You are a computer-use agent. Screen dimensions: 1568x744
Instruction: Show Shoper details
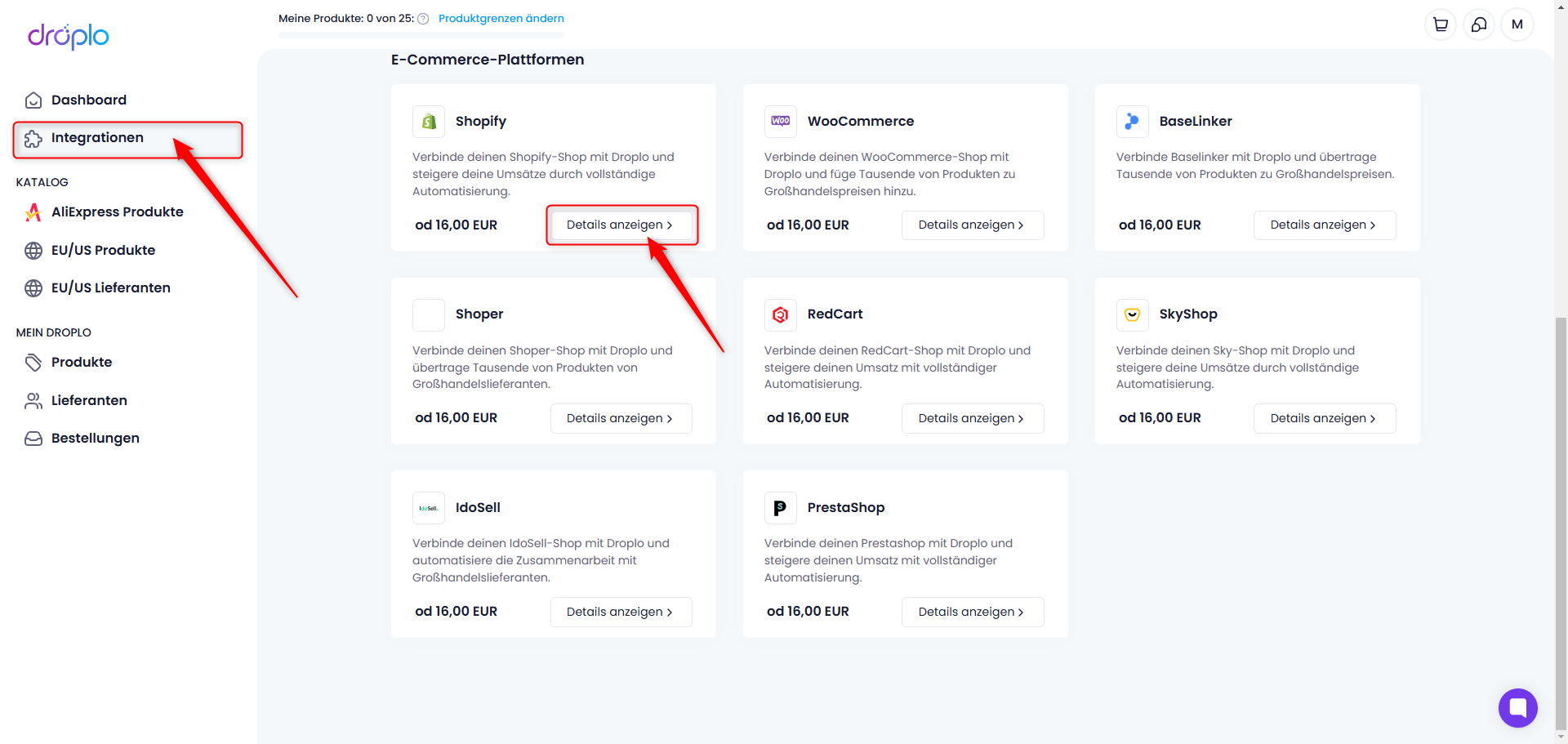[621, 418]
